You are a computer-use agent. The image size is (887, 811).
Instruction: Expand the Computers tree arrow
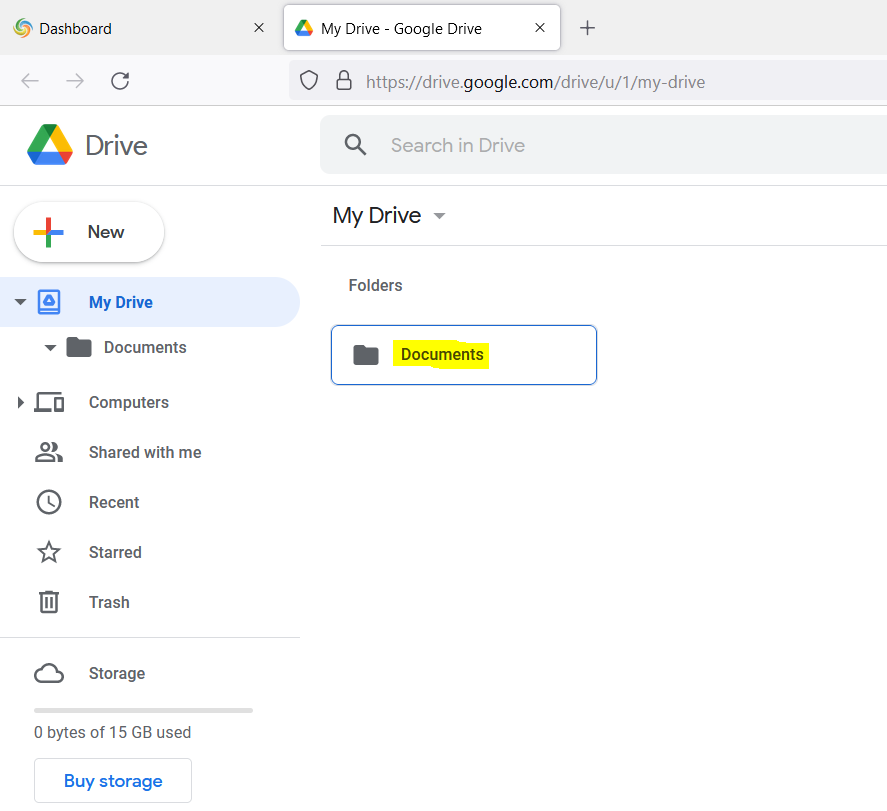coord(20,403)
